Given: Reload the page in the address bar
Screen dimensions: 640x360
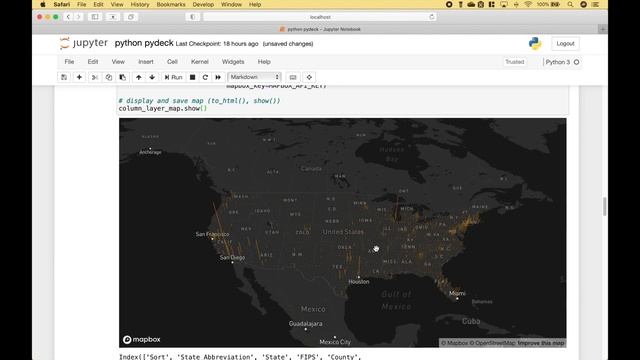Looking at the screenshot, I should point(431,17).
